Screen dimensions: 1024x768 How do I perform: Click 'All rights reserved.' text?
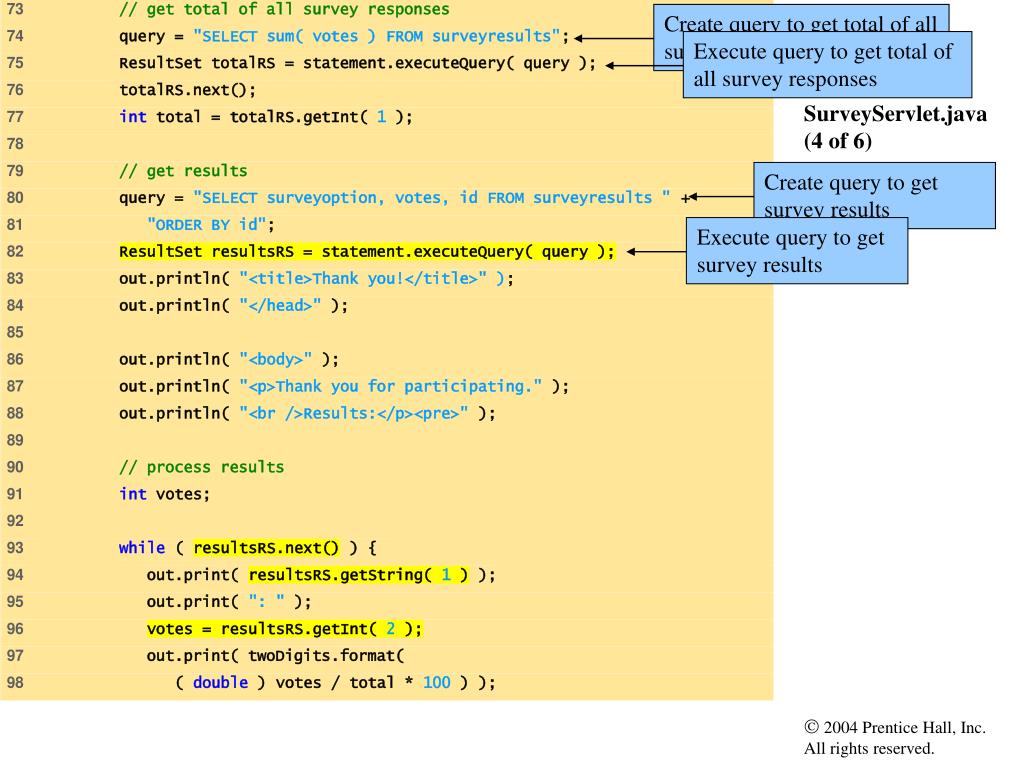tap(869, 748)
